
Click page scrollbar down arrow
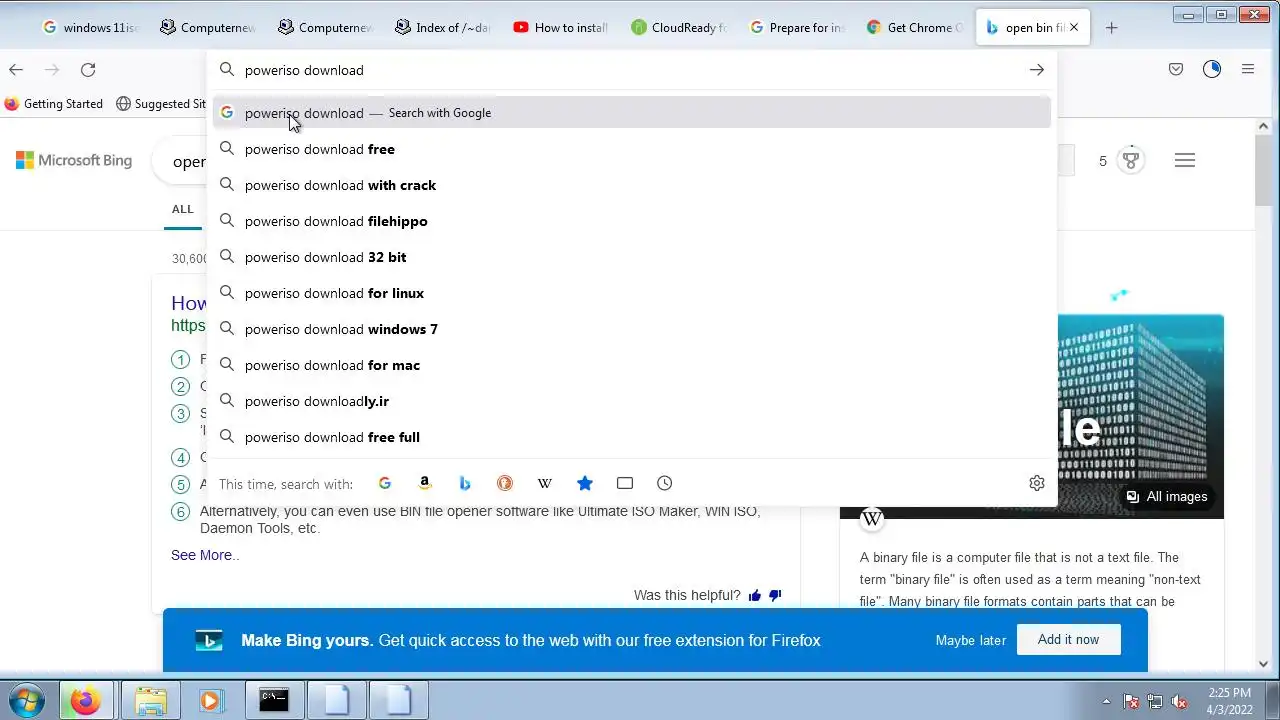1262,664
